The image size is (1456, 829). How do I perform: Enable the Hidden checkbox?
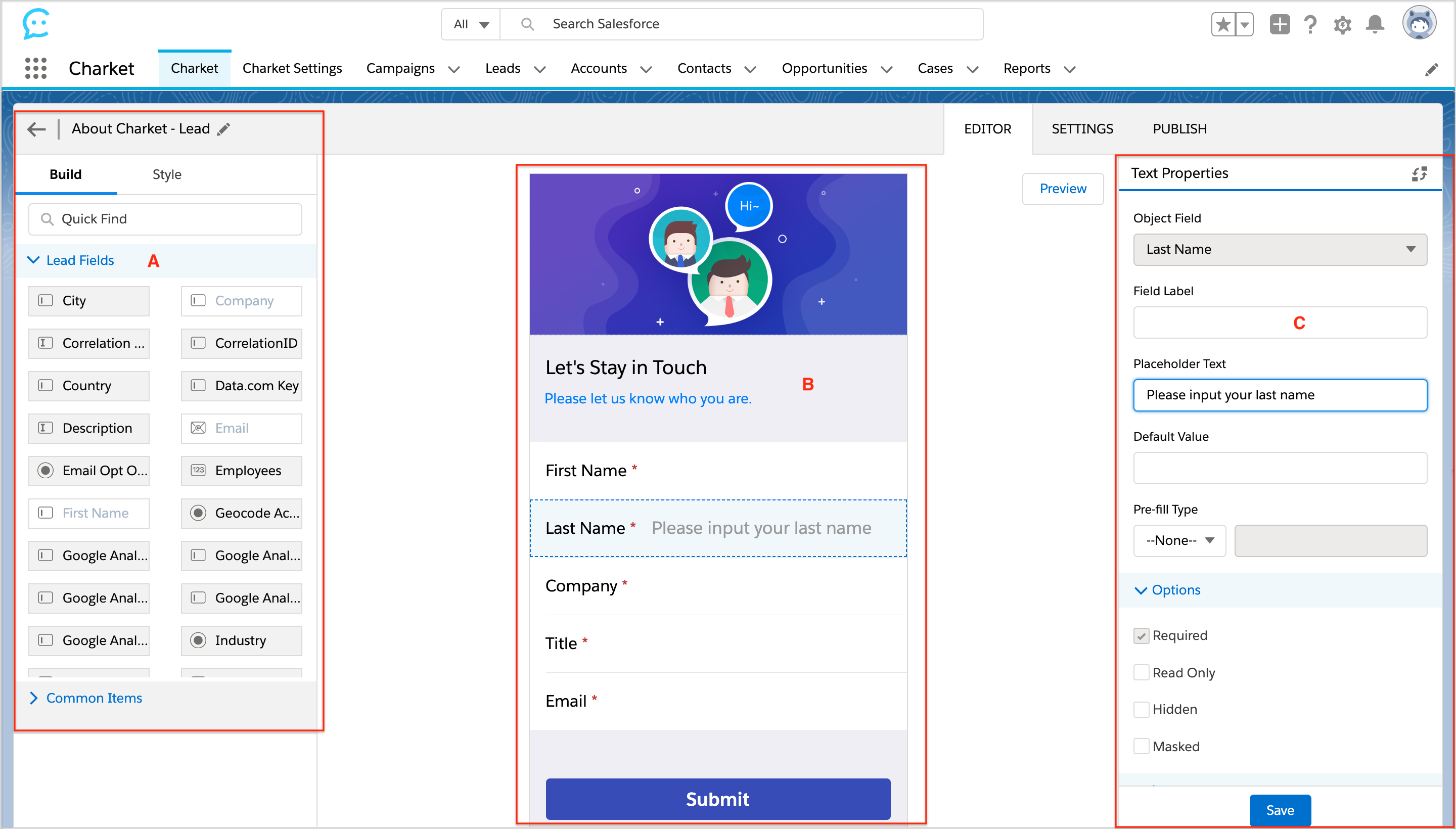[1141, 709]
